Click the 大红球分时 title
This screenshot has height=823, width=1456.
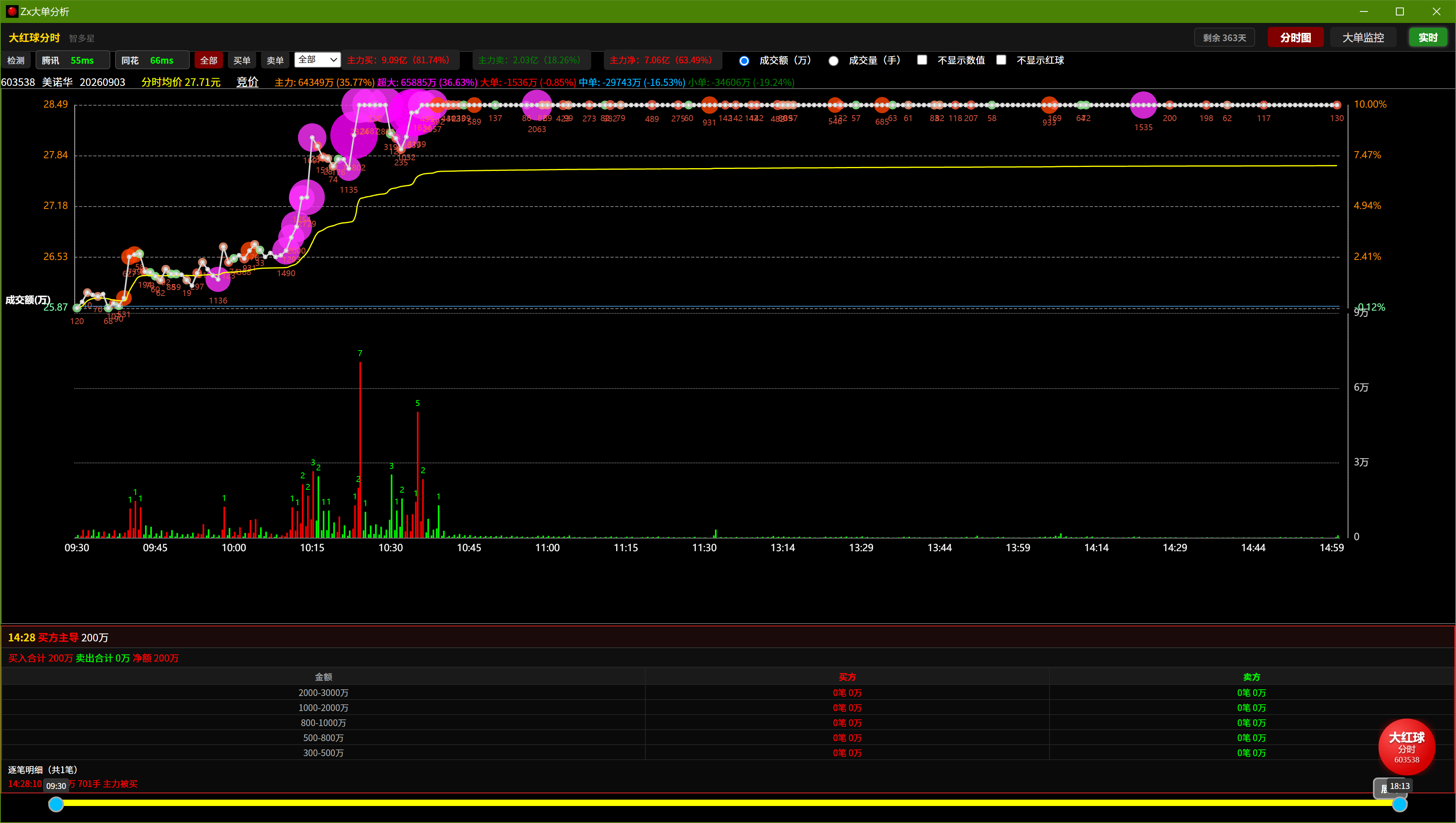(x=34, y=38)
